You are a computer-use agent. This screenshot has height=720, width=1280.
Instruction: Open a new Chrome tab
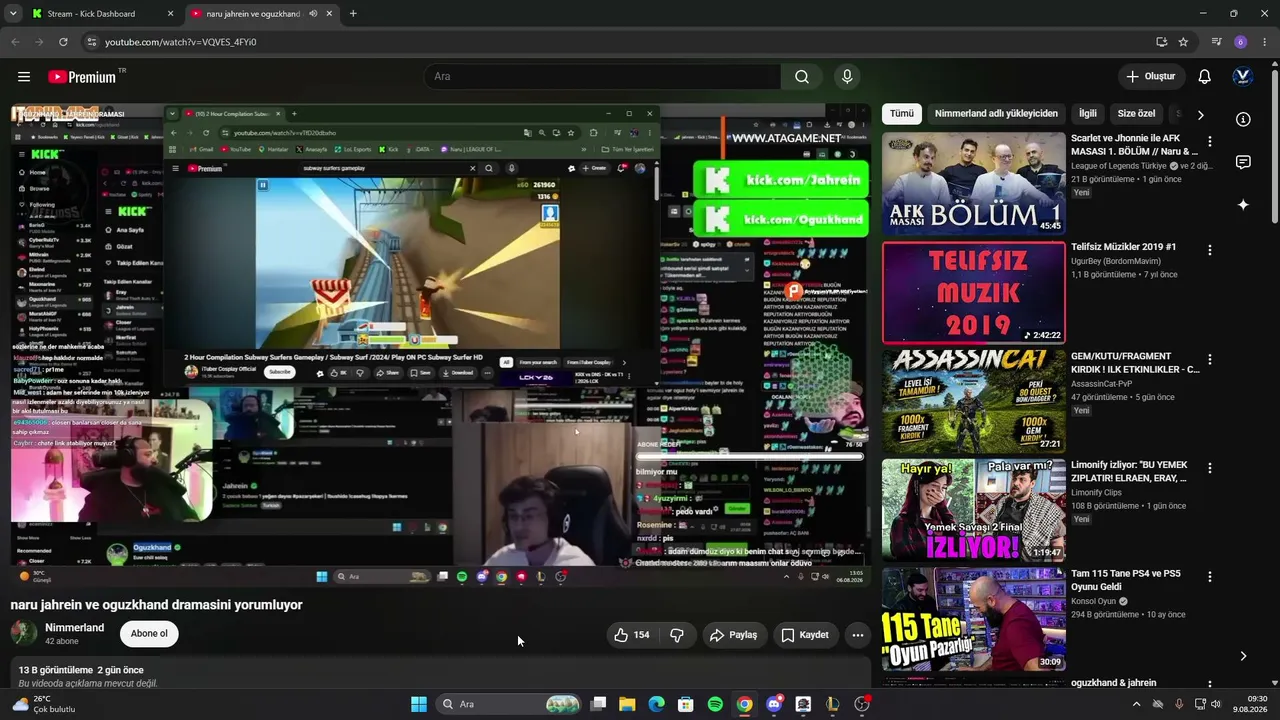(x=353, y=14)
